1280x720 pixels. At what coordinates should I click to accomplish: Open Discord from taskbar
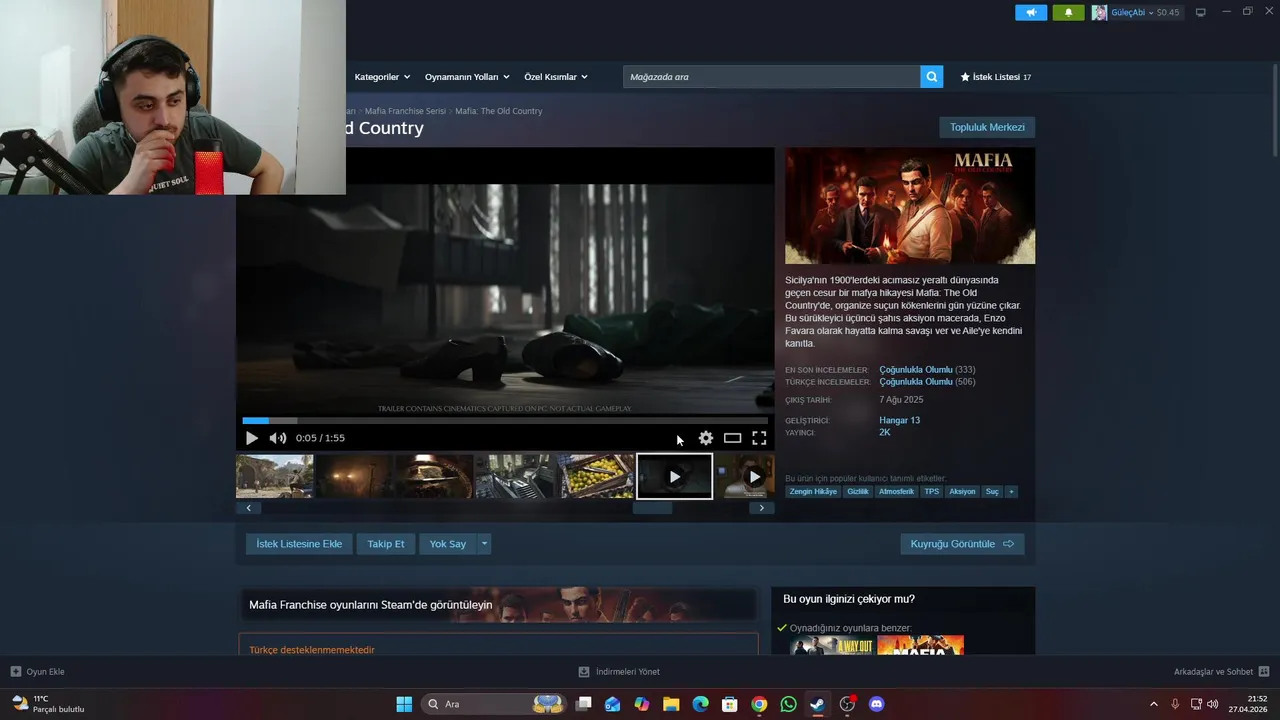(877, 704)
